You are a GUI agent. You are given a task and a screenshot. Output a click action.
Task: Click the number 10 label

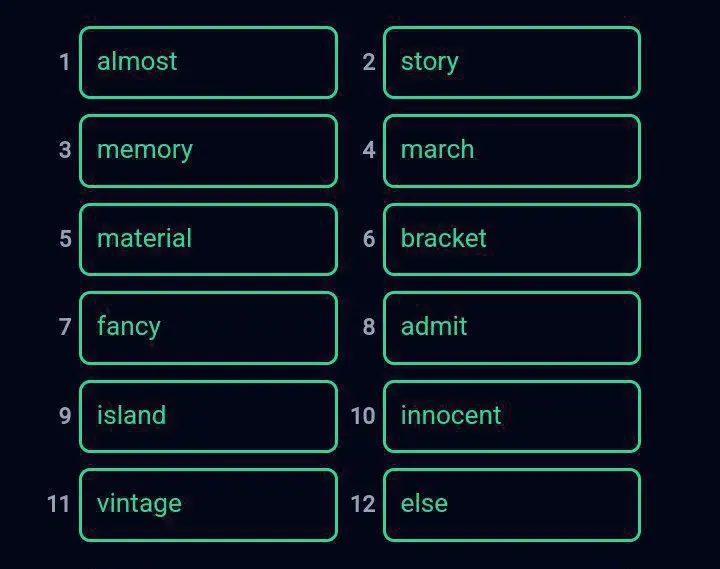point(363,416)
